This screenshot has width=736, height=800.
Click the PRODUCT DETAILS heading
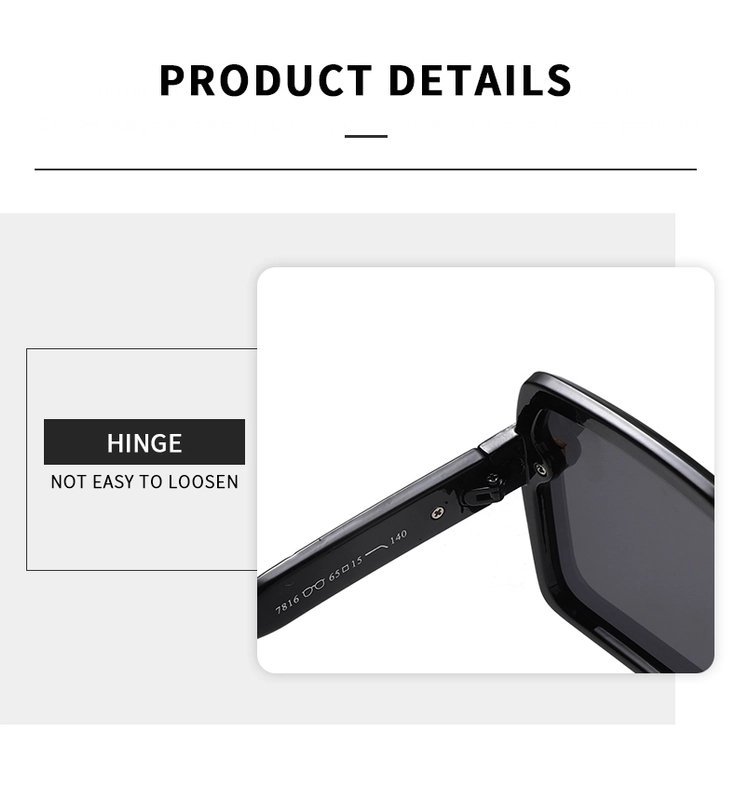coord(365,80)
